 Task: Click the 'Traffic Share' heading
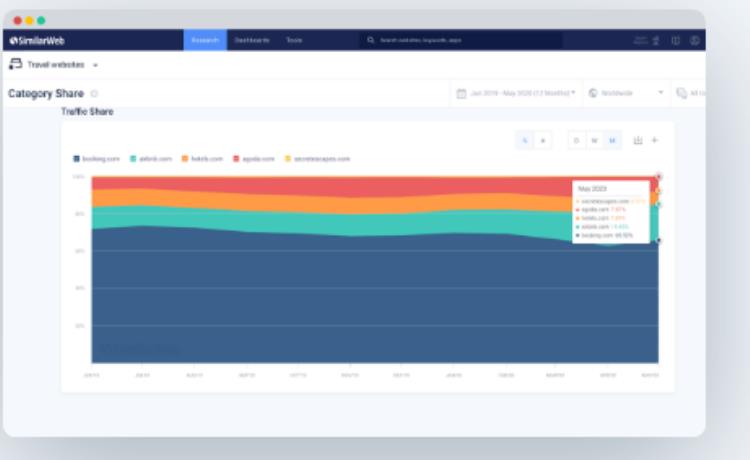click(x=87, y=111)
